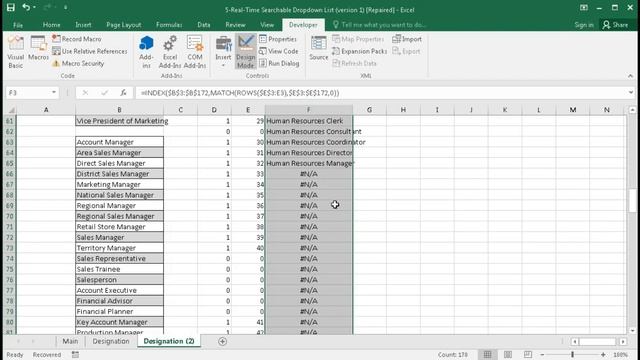This screenshot has width=640, height=360.
Task: Click View Code
Action: pos(279,51)
